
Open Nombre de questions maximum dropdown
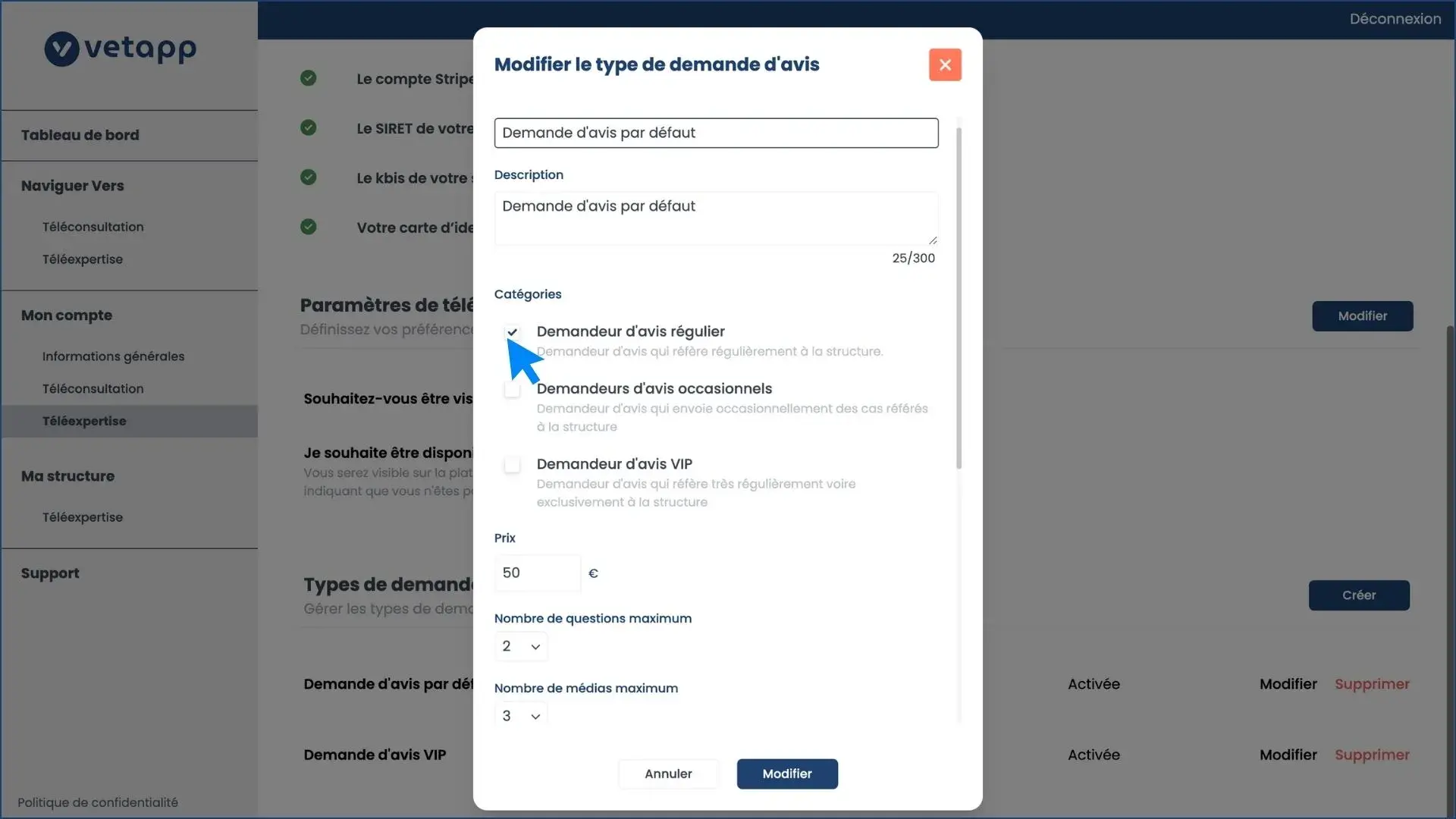[x=521, y=647]
